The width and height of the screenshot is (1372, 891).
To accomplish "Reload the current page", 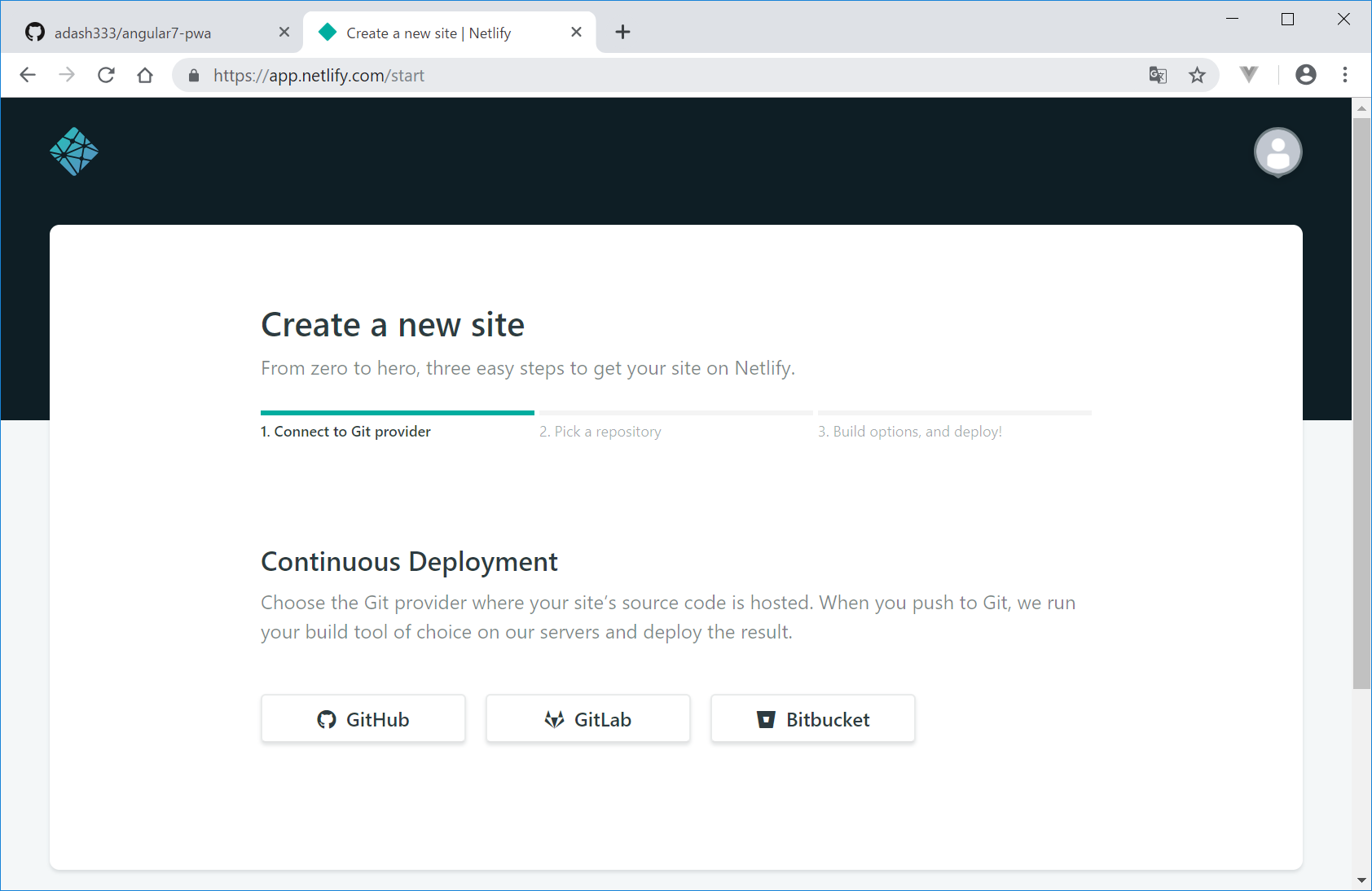I will (106, 75).
